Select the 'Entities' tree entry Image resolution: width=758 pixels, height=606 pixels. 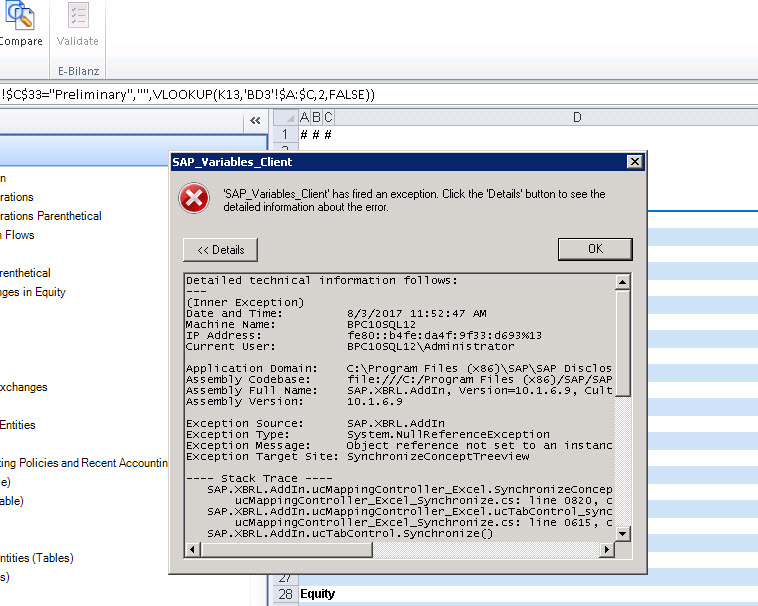18,425
